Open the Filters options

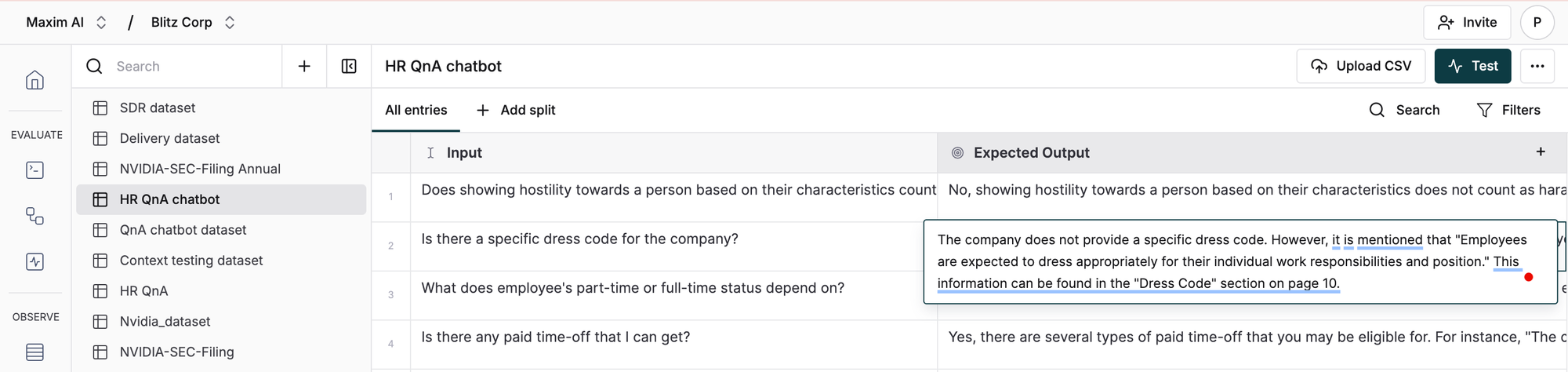coord(1508,111)
